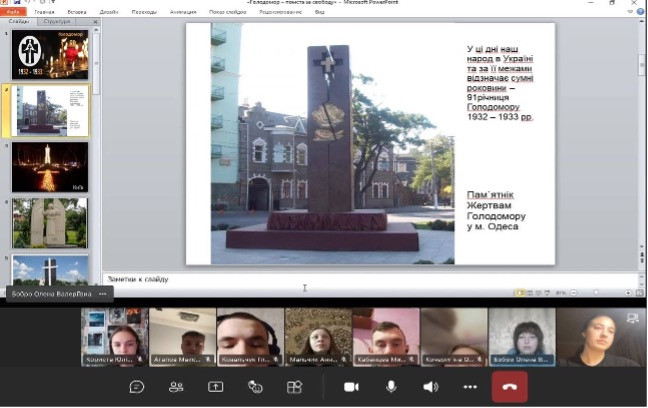This screenshot has height=408, width=648.
Task: Close the slides thumbnail pane
Action: click(97, 20)
